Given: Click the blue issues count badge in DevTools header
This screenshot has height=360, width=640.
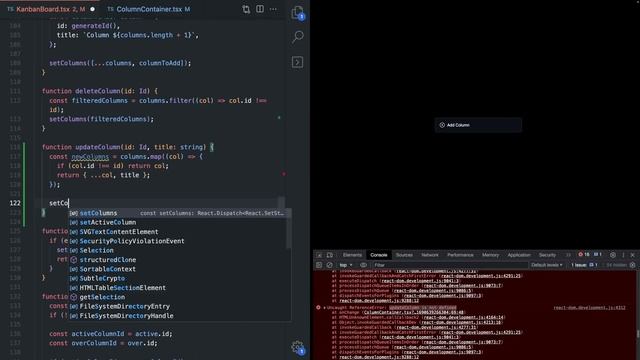Looking at the screenshot, I should coord(598,255).
